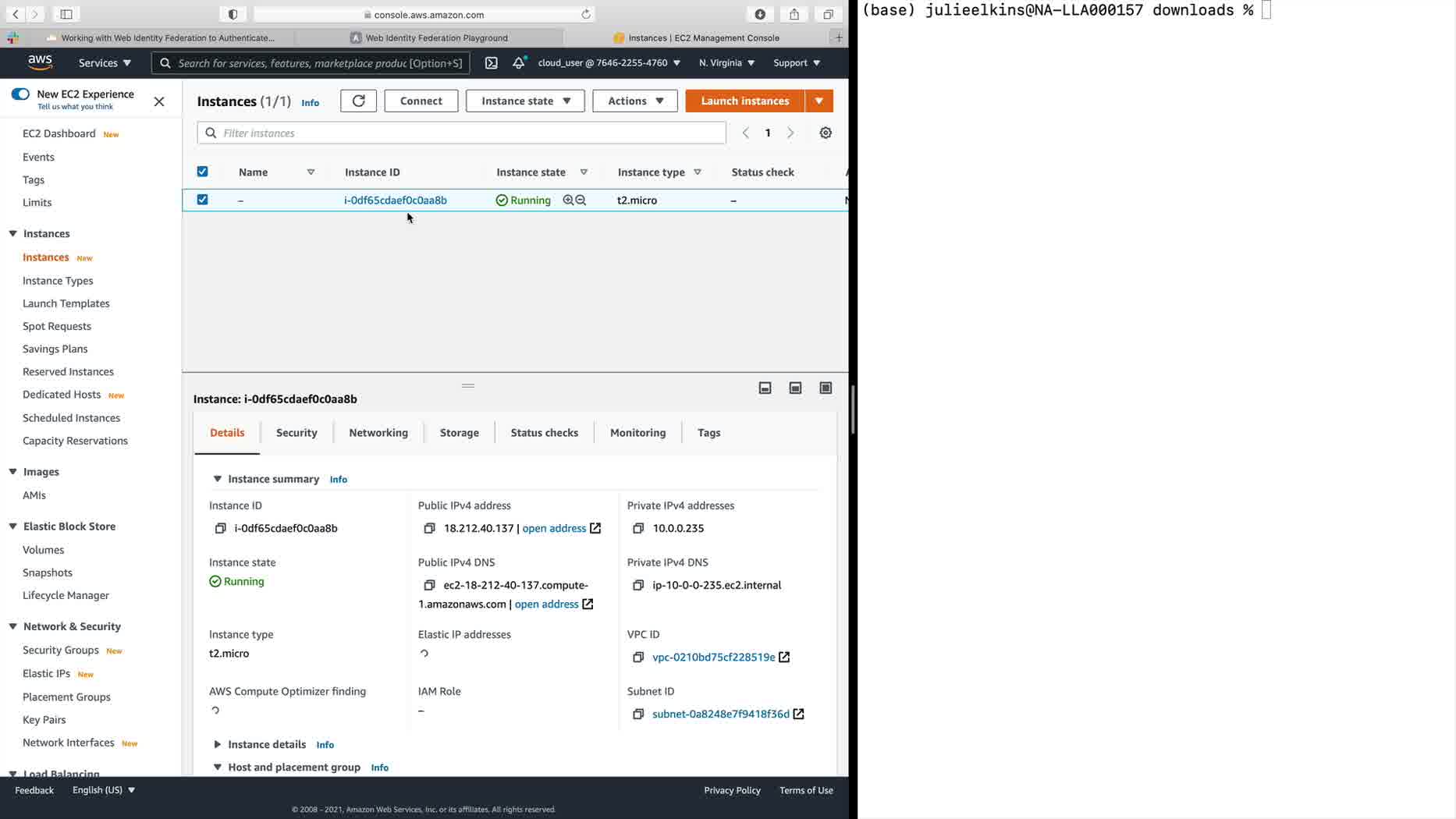
Task: Focus the Filter instances search field
Action: point(462,133)
